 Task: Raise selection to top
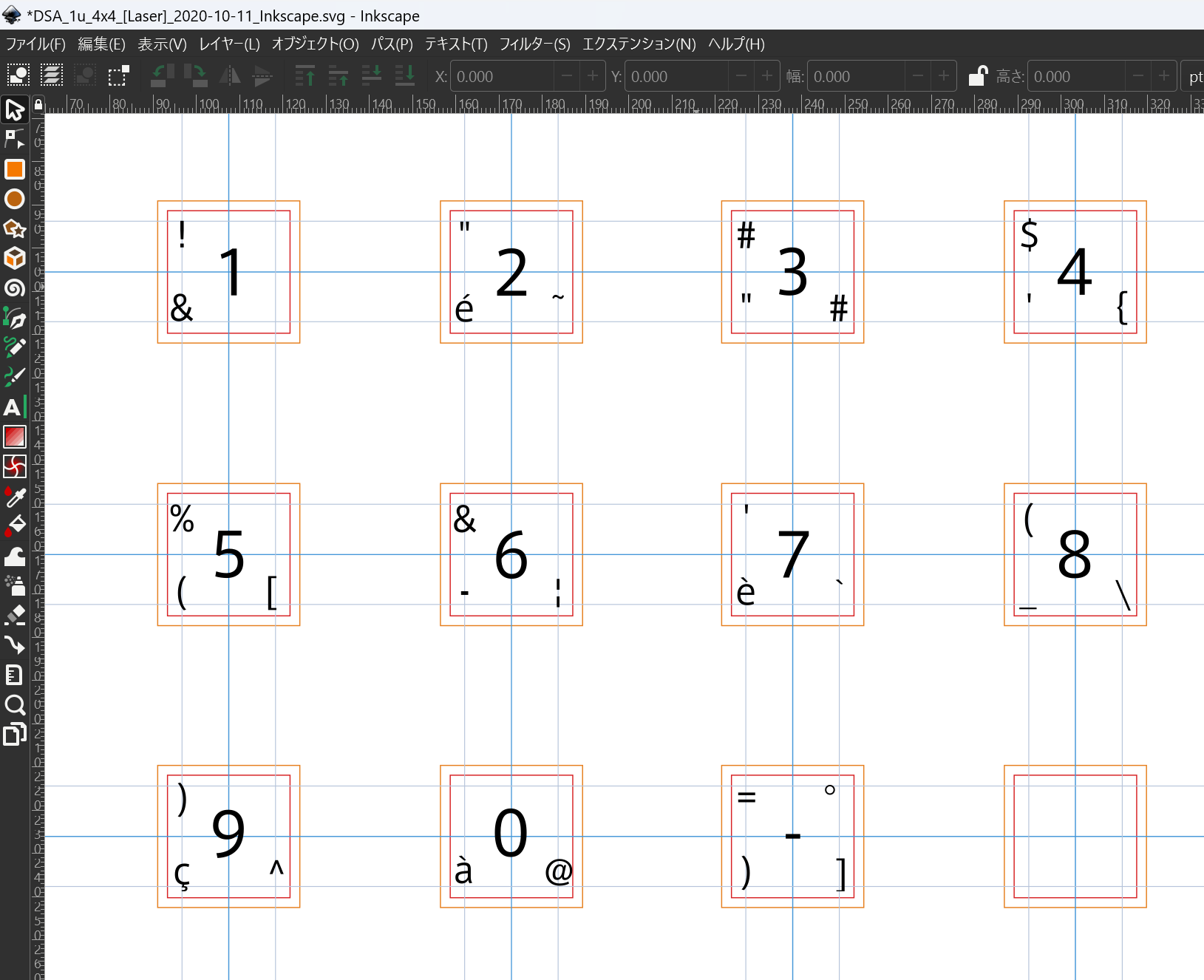pos(305,75)
